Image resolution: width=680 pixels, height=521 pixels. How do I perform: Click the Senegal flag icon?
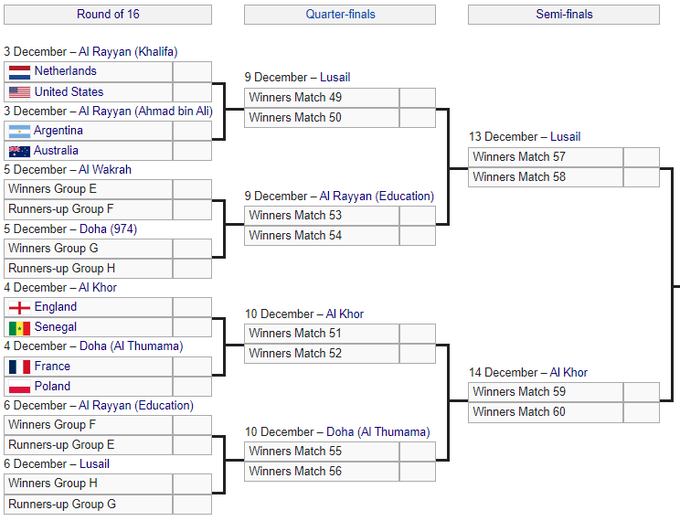[19, 328]
